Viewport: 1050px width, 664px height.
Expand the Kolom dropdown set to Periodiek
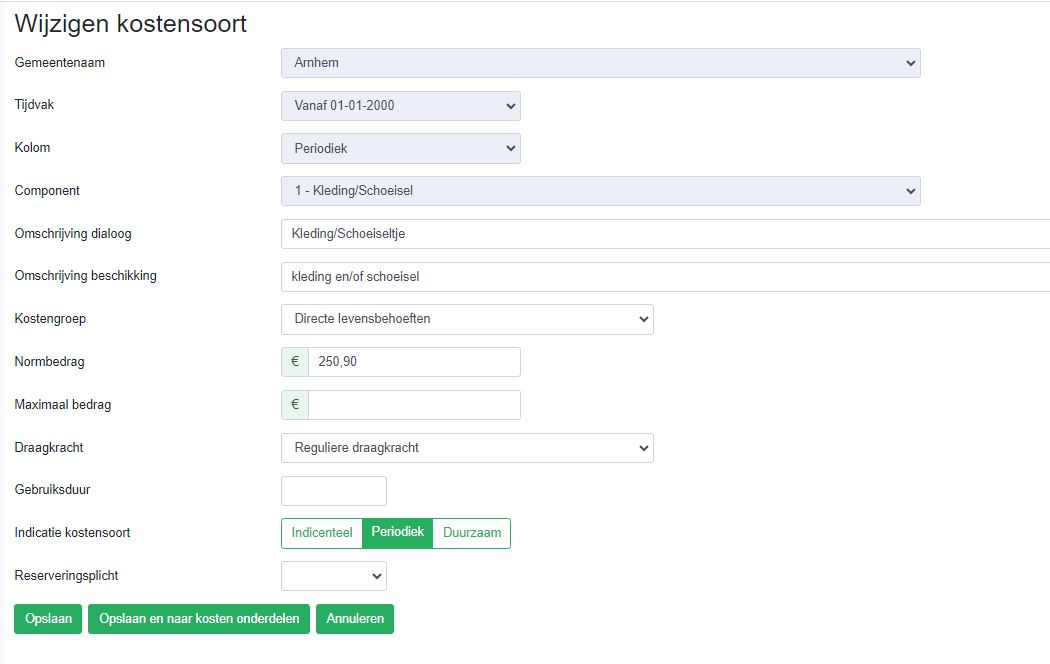click(400, 149)
